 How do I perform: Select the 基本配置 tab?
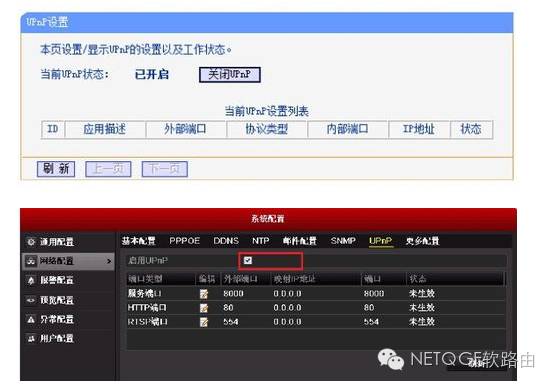click(x=139, y=241)
